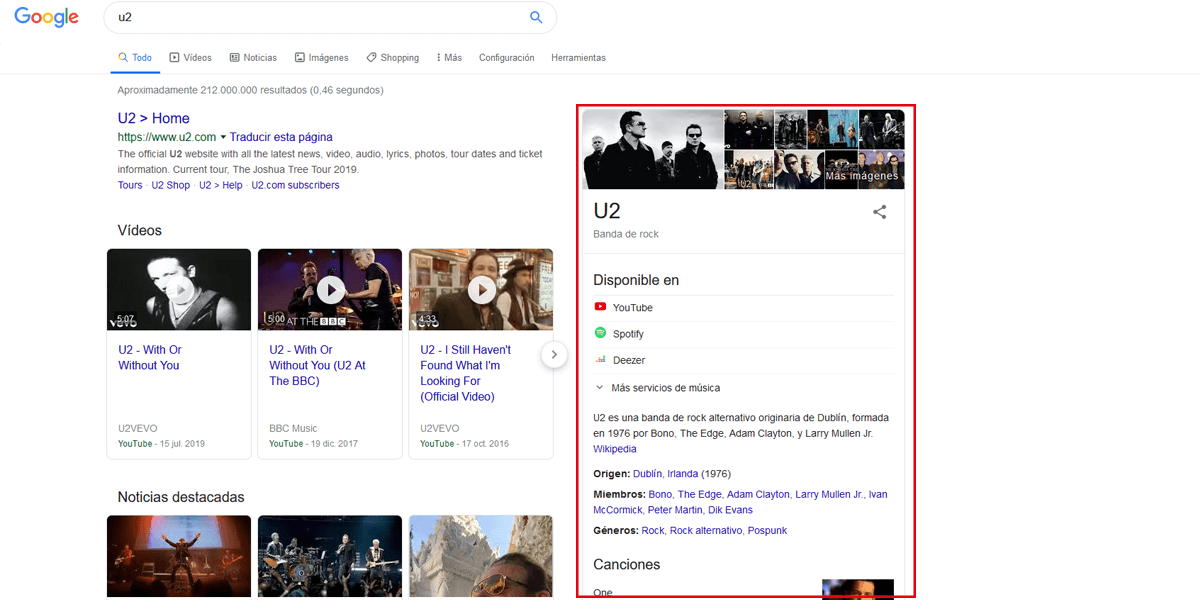Viewport: 1200px width, 600px height.
Task: Open the Tours sitelink
Action: coord(130,185)
